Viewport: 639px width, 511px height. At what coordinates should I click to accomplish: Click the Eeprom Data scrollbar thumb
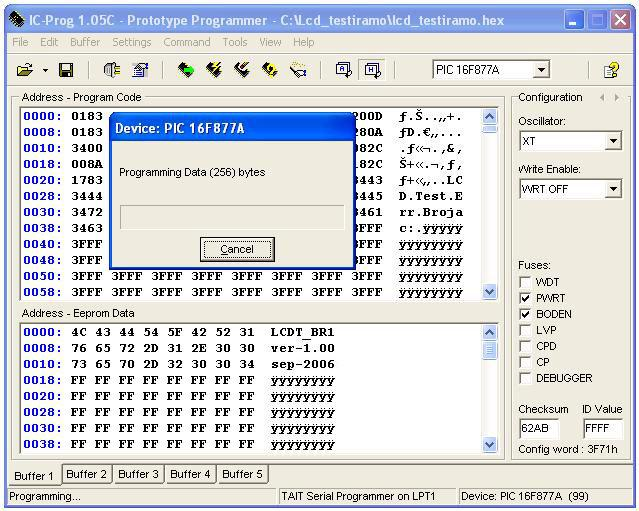coord(489,350)
